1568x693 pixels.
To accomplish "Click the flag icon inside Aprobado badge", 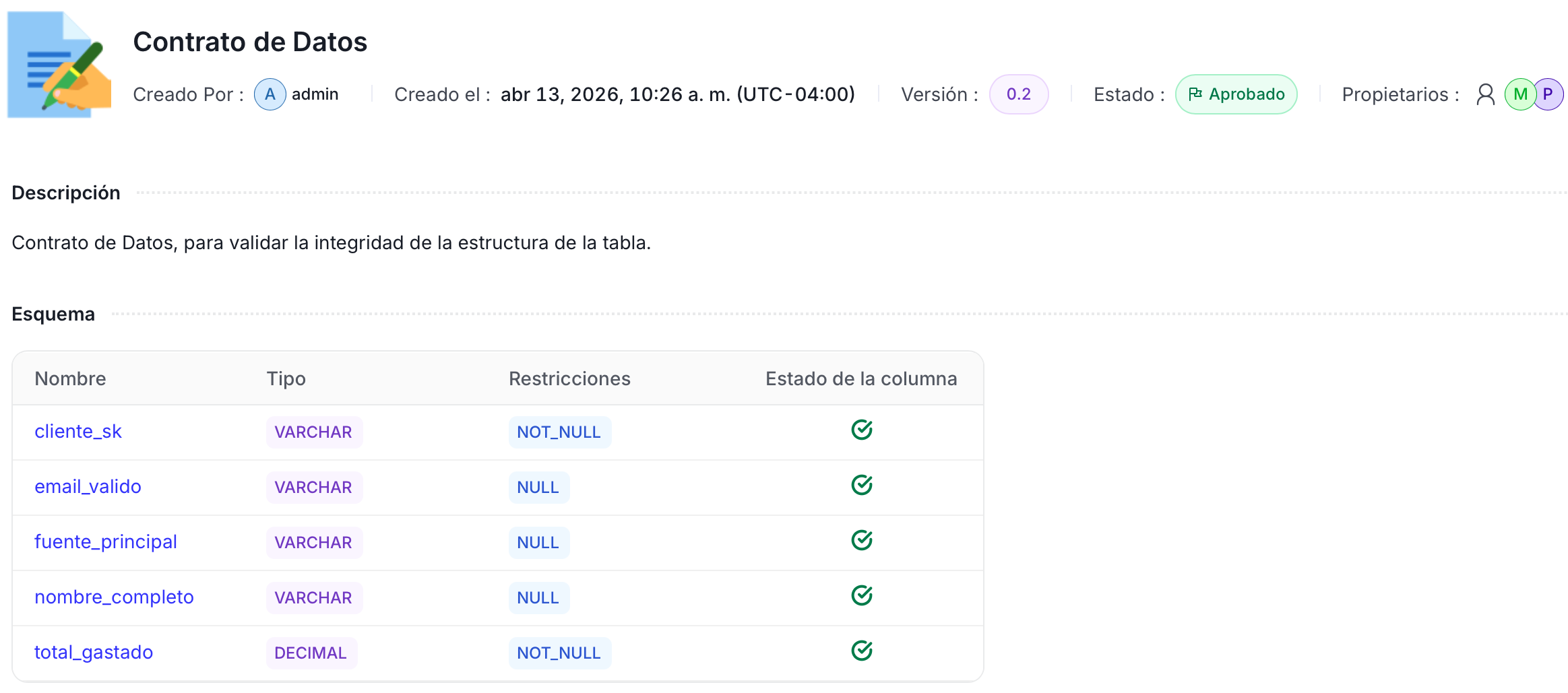I will click(1197, 94).
